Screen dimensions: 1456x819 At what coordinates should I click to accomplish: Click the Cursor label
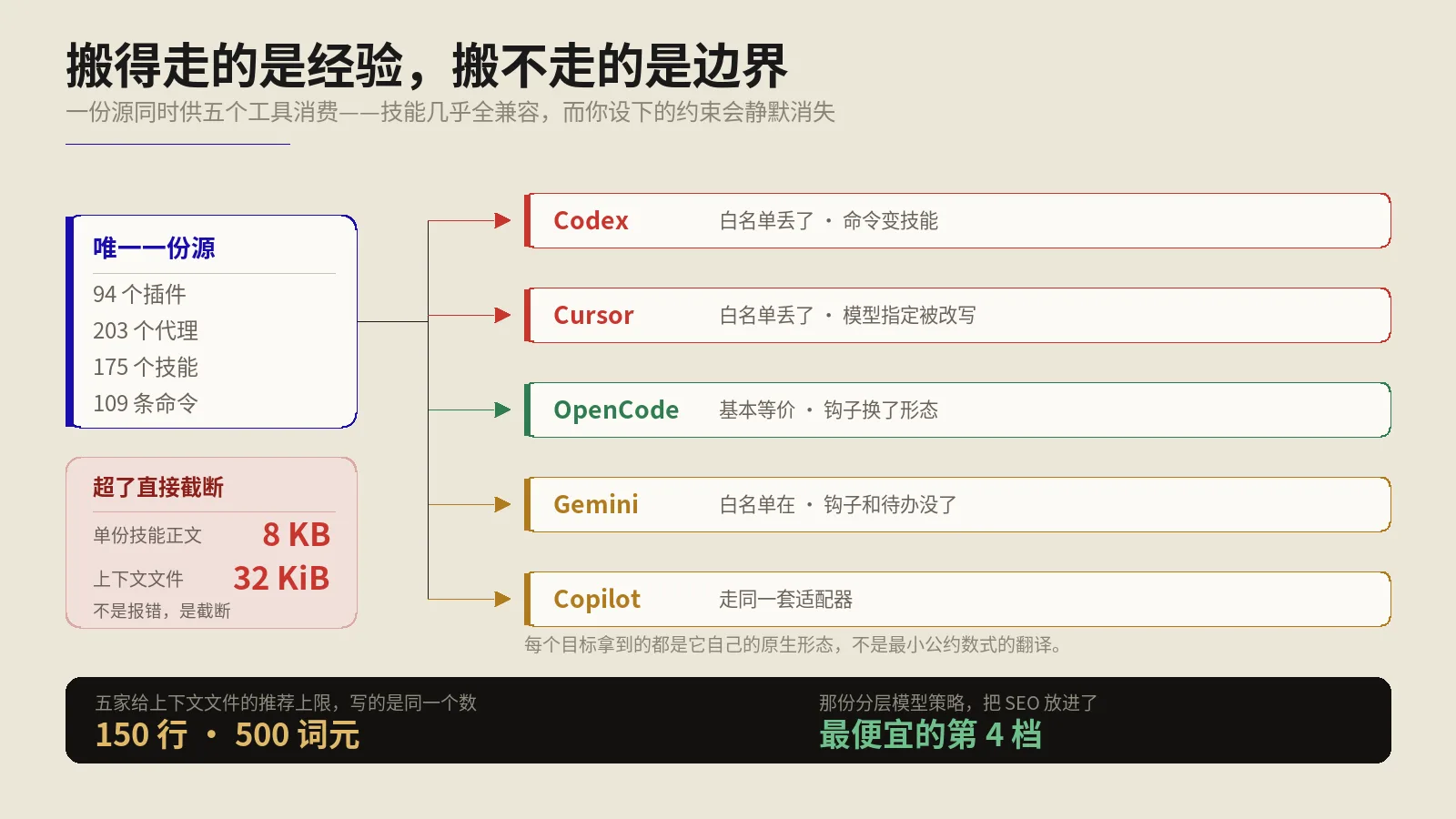(593, 315)
